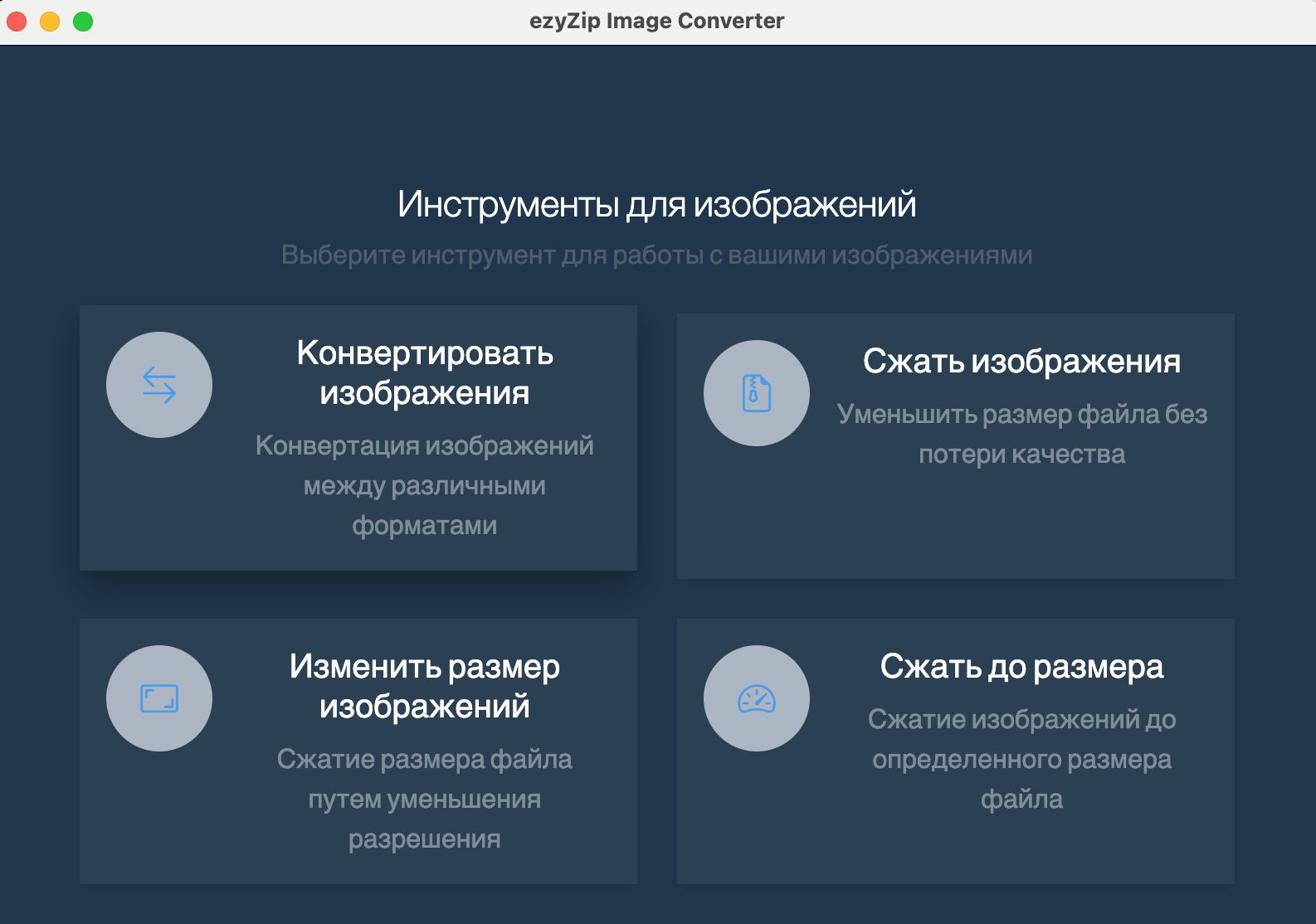
Task: Click the Сжатие изображений до определенного description
Action: 1021,759
